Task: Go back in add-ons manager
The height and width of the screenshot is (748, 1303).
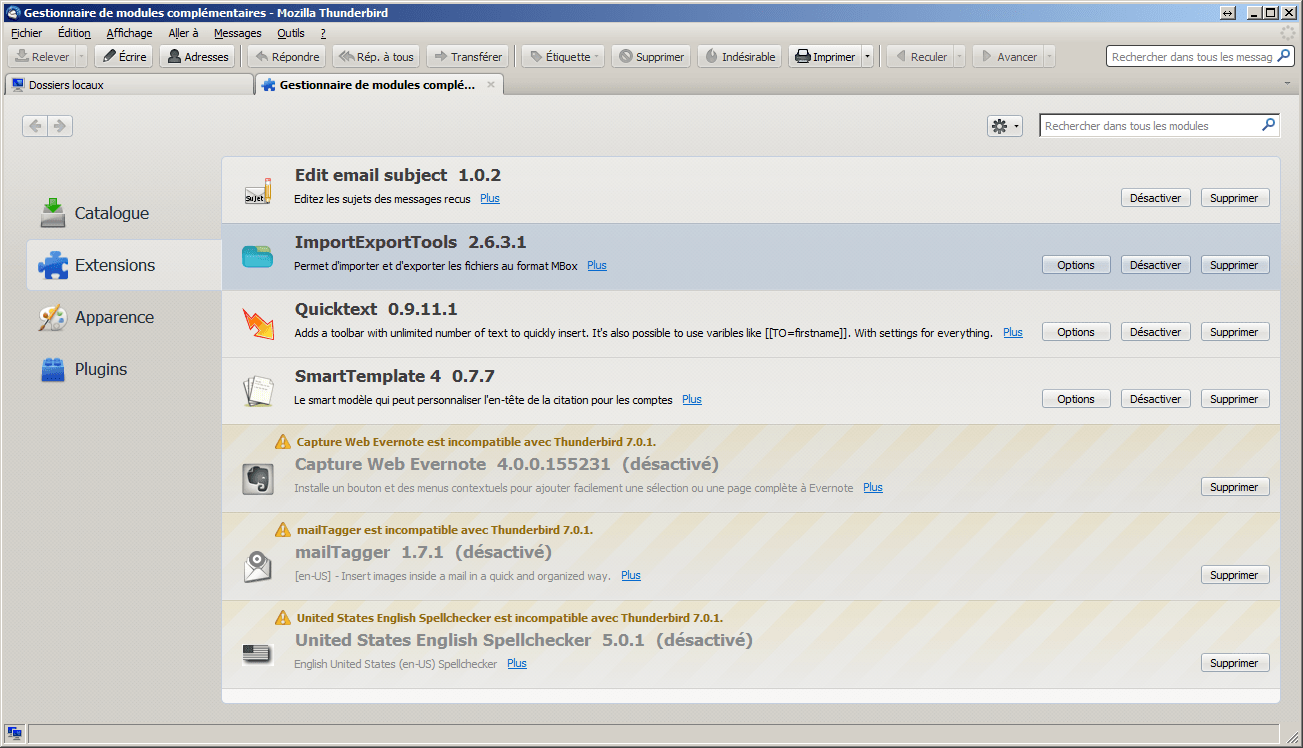Action: (35, 126)
